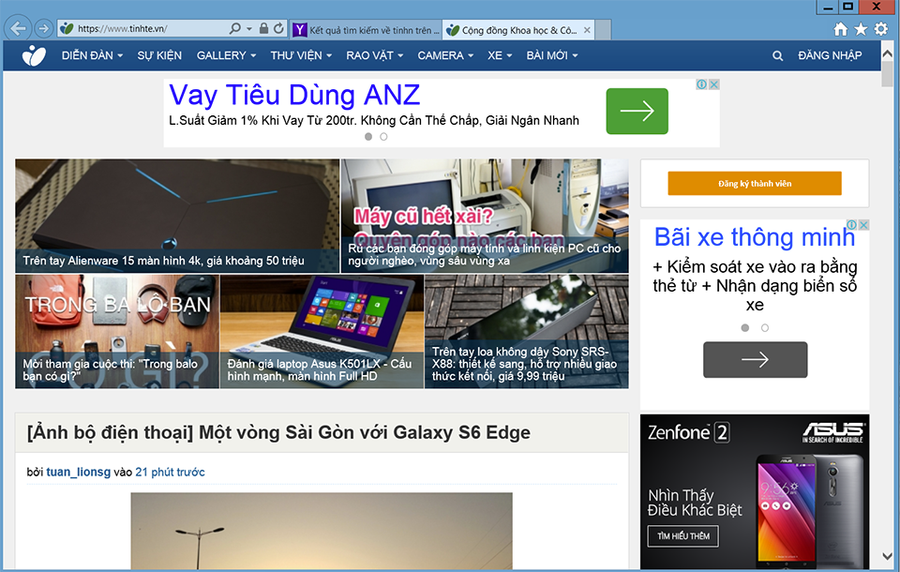Expand the XE dropdown menu
Screen dimensions: 900x572
coord(500,56)
